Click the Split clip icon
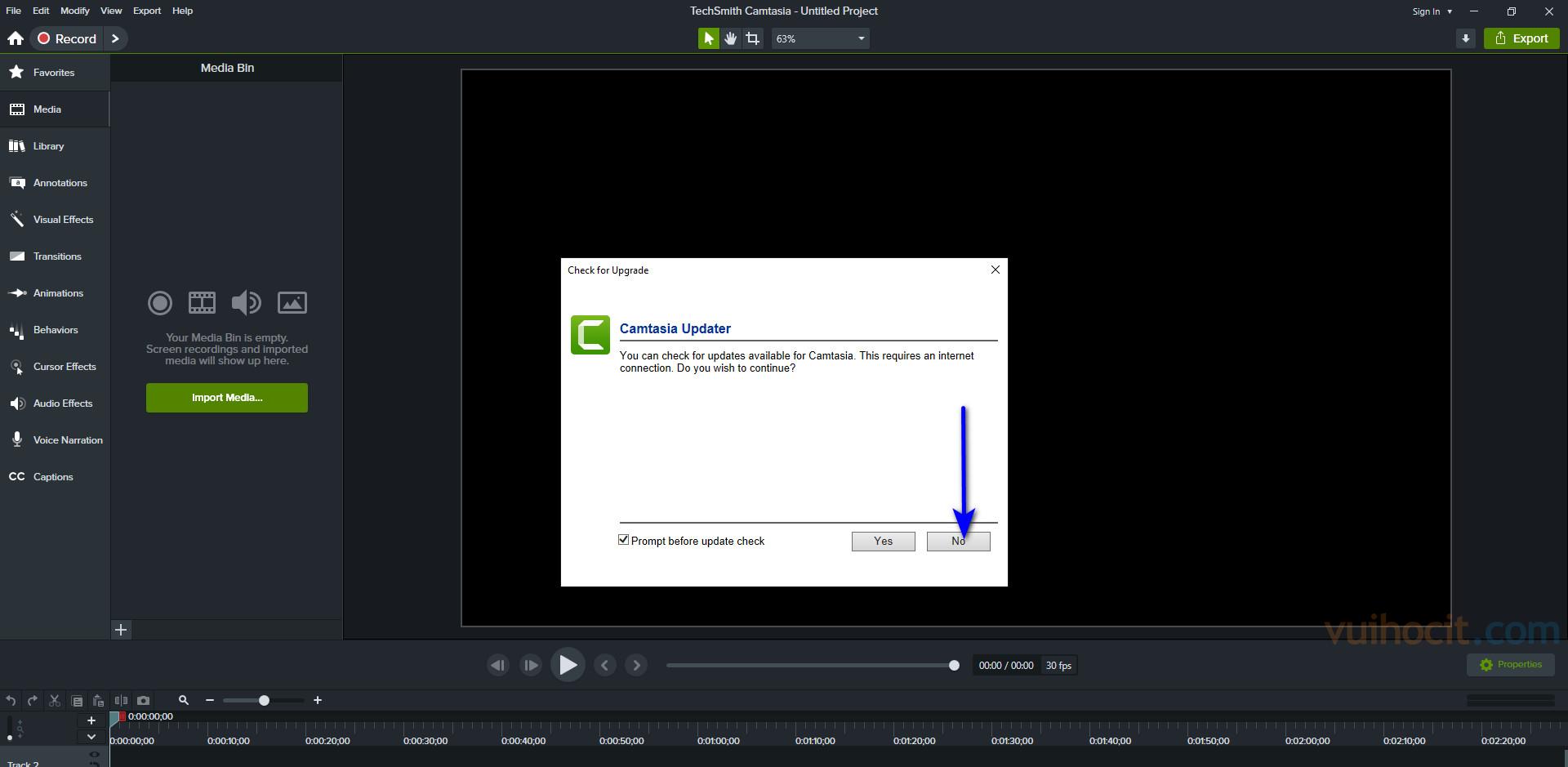 121,700
